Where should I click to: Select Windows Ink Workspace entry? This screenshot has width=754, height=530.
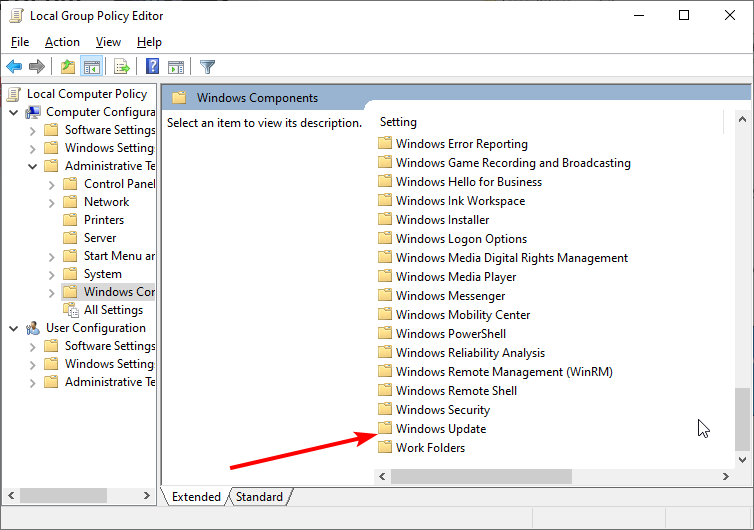click(460, 201)
